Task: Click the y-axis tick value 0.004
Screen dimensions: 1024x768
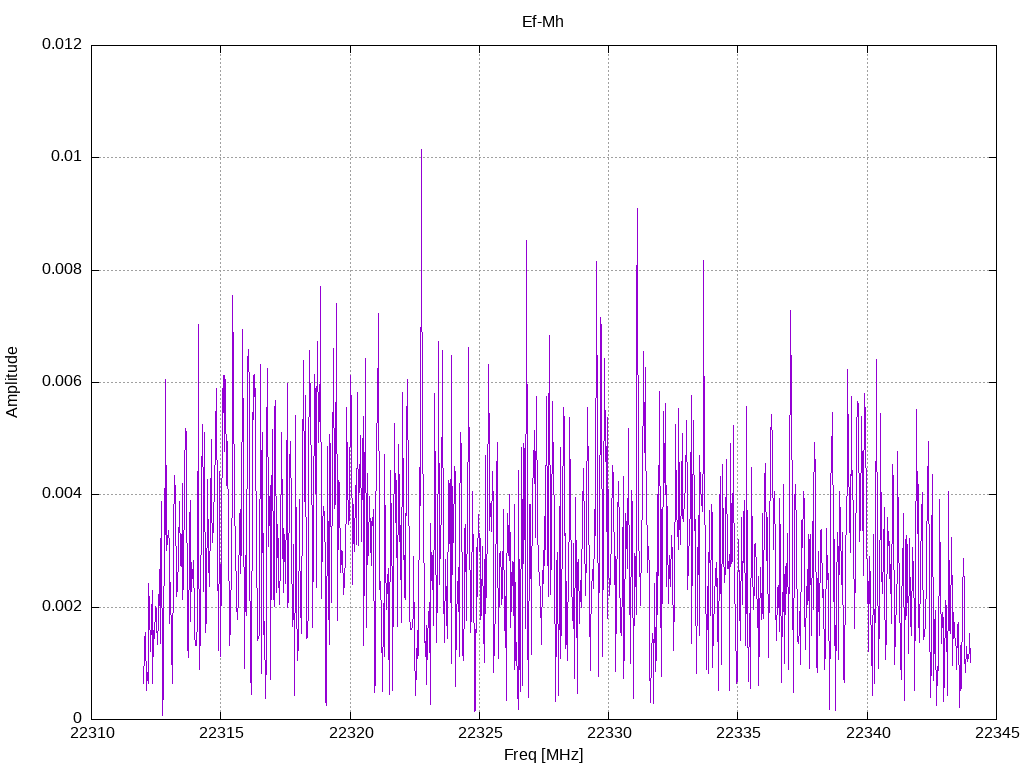Action: [62, 494]
